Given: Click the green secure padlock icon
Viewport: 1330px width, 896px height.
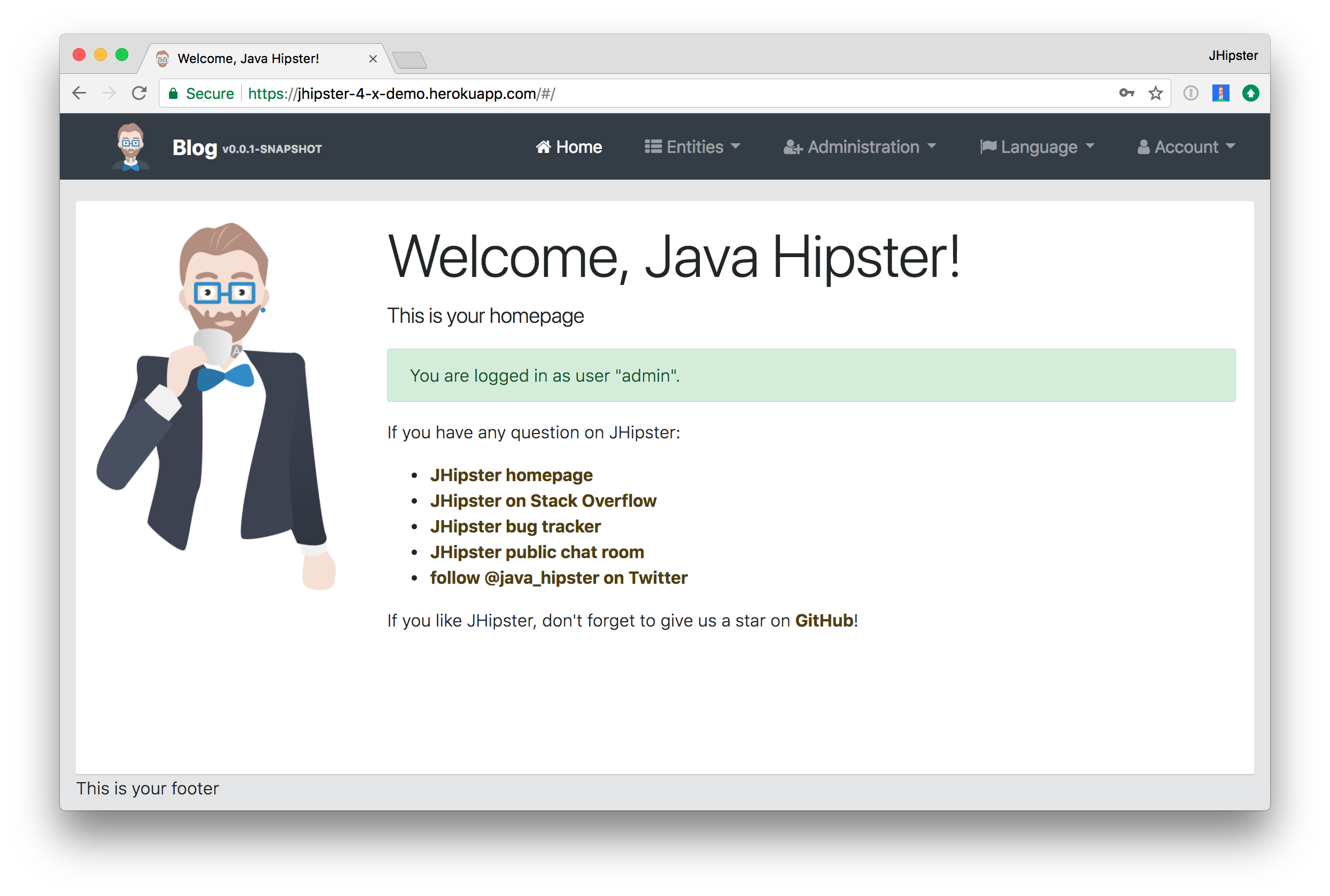Looking at the screenshot, I should [x=173, y=94].
